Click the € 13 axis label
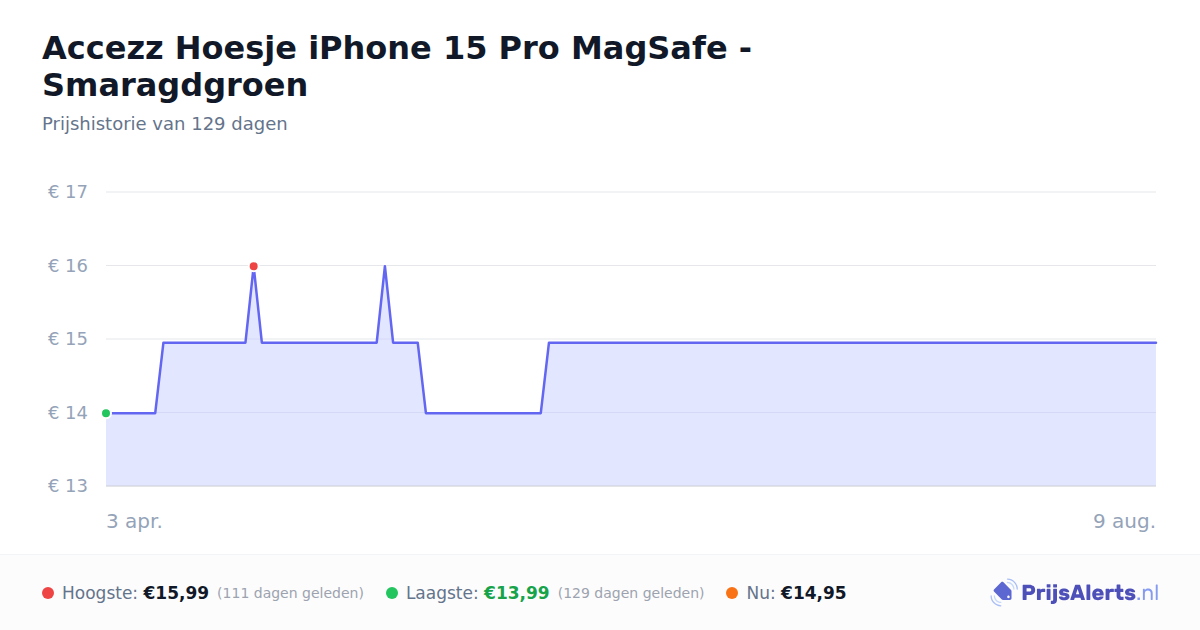Viewport: 1200px width, 630px height. pos(68,486)
